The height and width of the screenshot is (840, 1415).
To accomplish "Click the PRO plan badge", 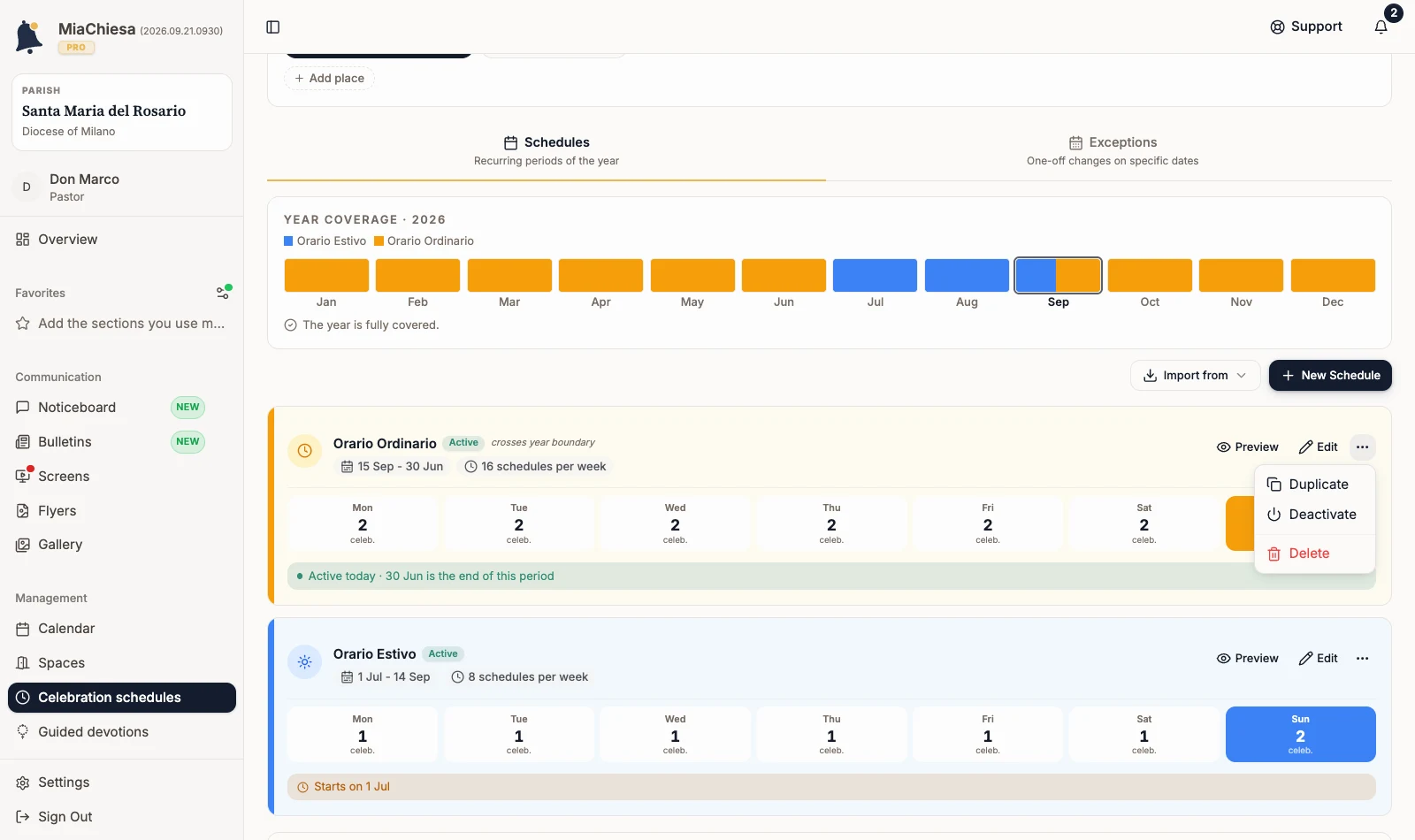I will tap(76, 48).
